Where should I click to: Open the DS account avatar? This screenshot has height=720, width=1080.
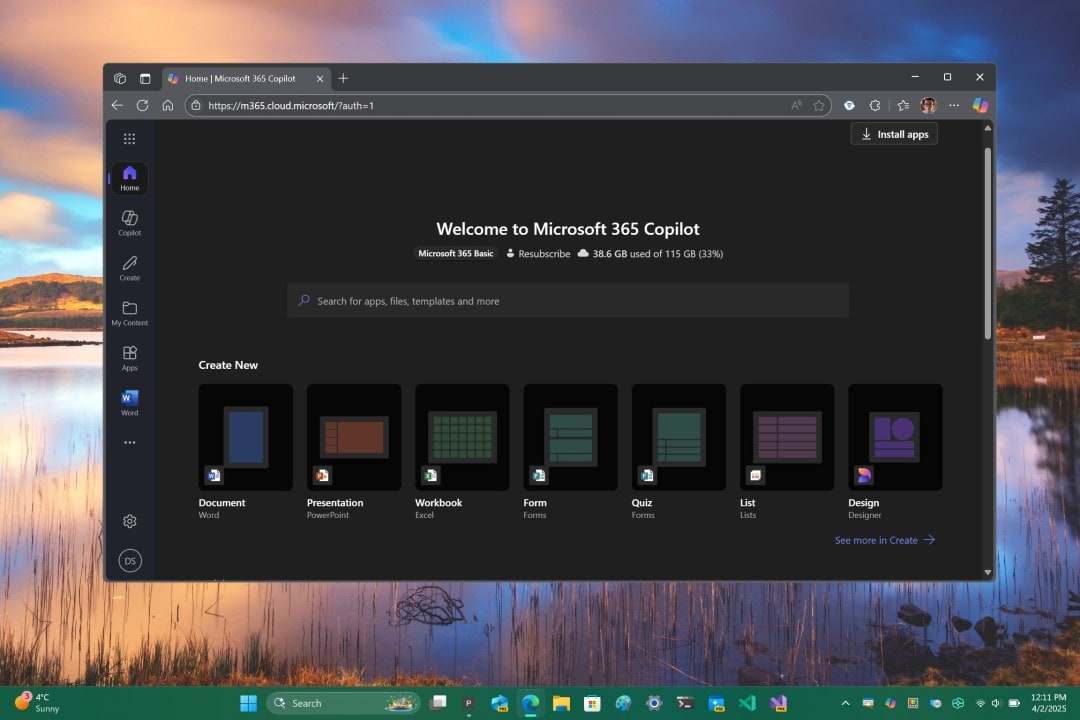(129, 560)
